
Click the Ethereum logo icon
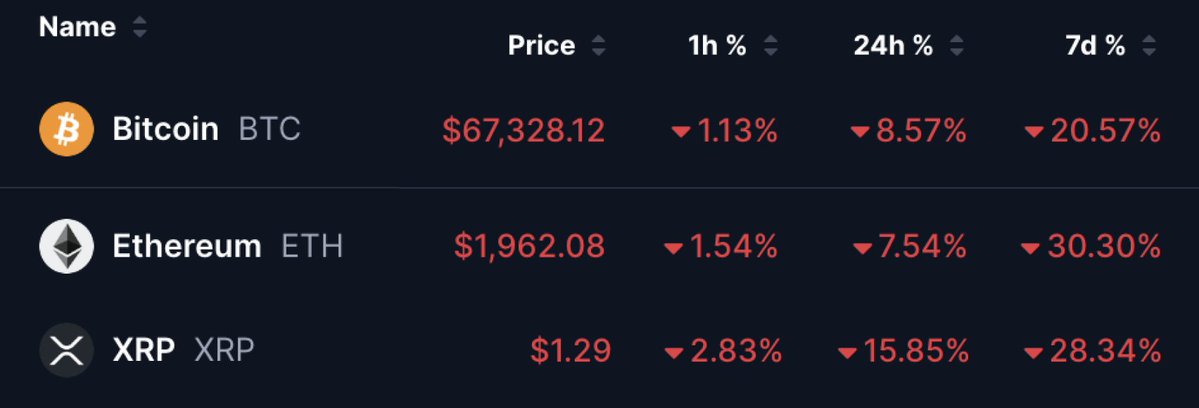(66, 246)
